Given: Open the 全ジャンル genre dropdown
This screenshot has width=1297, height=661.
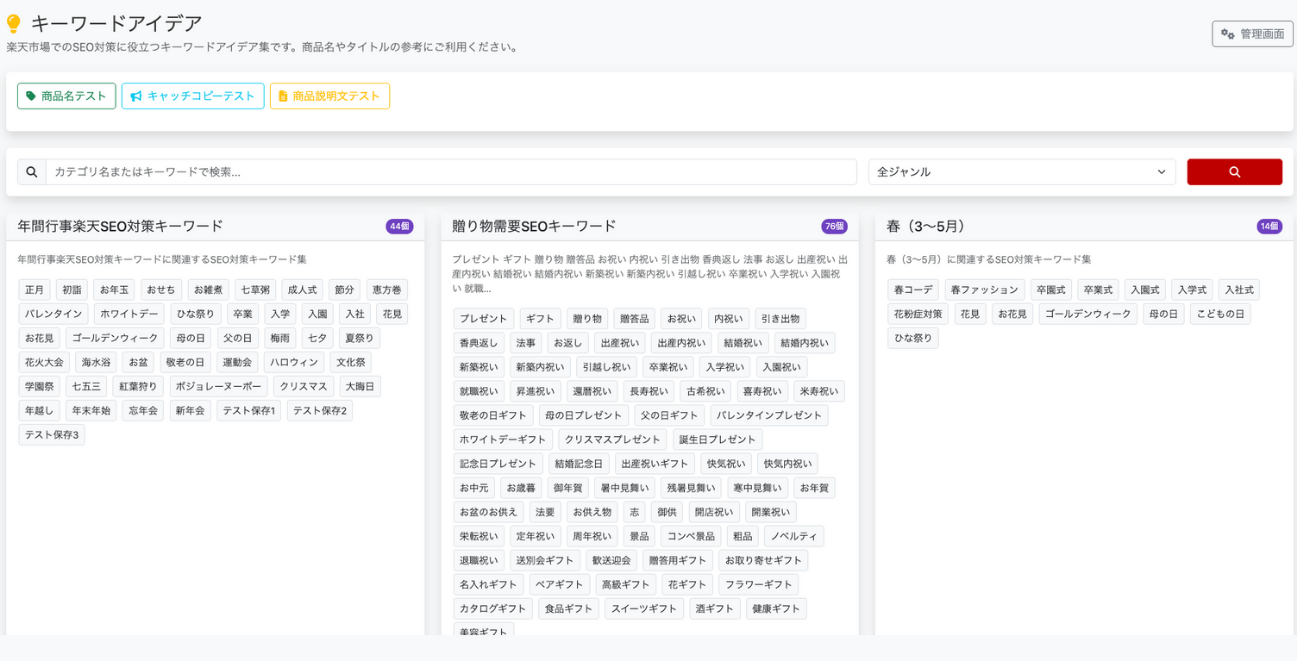Looking at the screenshot, I should click(1021, 171).
